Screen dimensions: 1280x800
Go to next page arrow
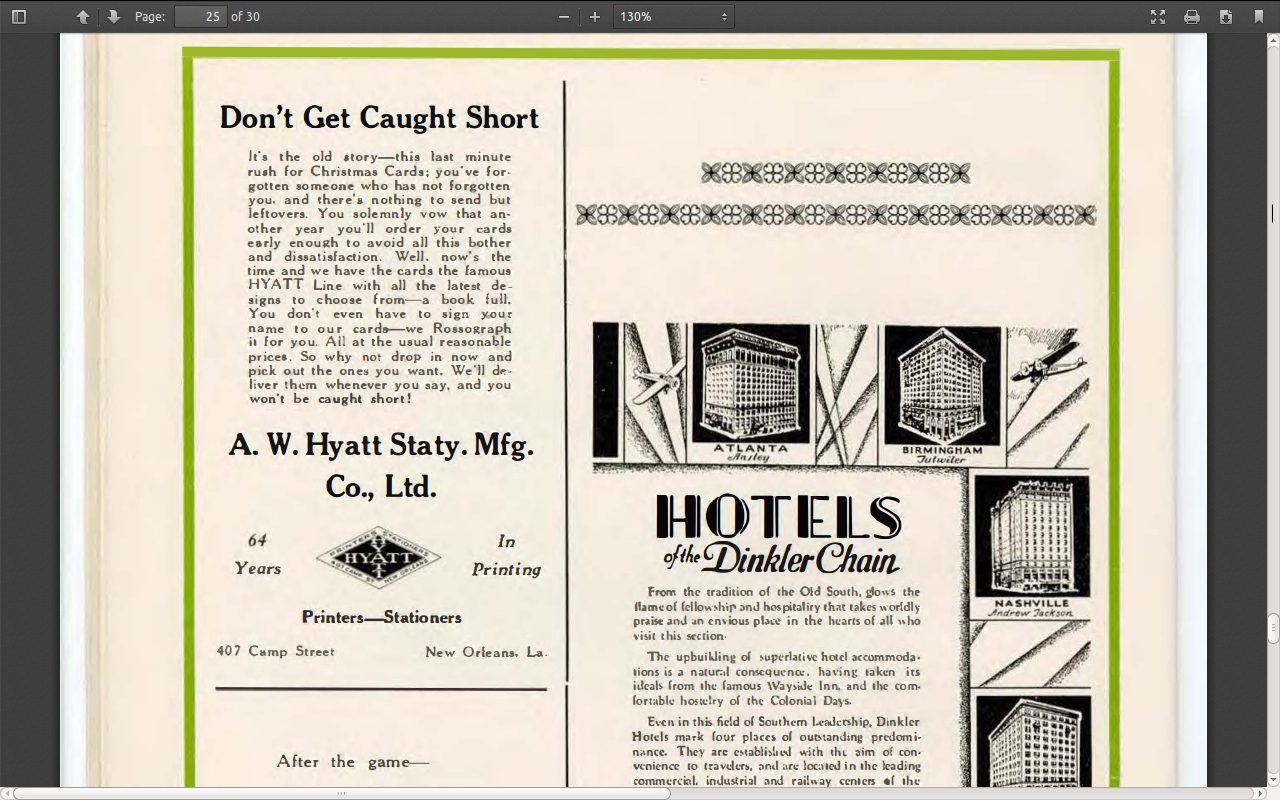click(x=113, y=16)
